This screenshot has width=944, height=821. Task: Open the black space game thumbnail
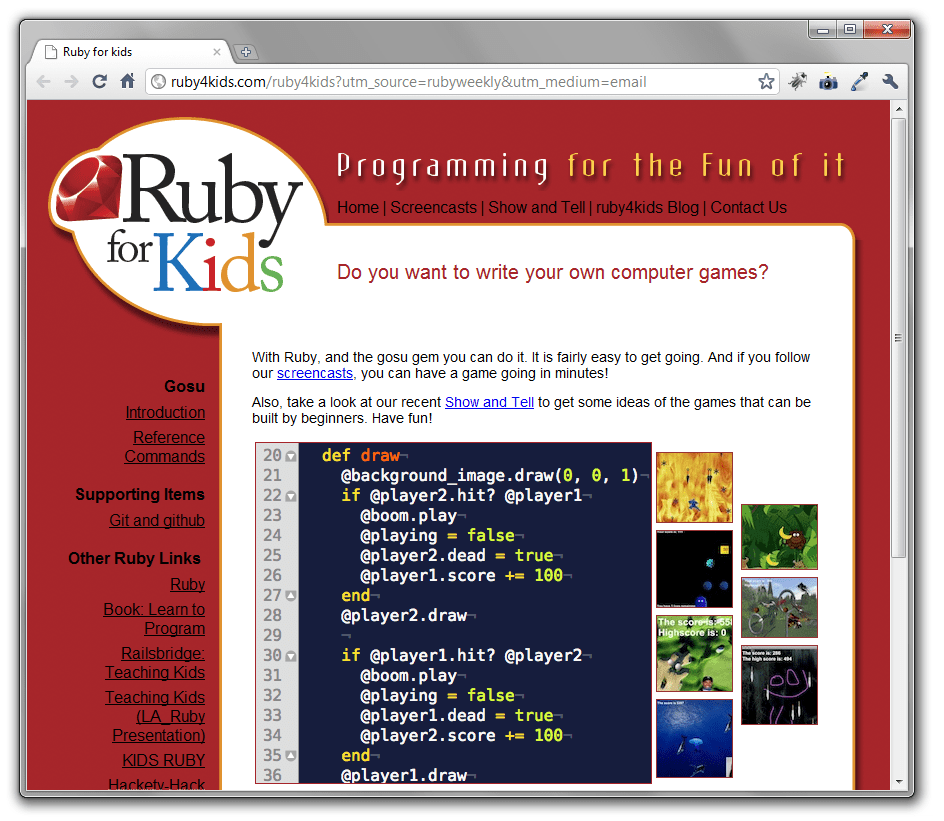click(x=694, y=569)
